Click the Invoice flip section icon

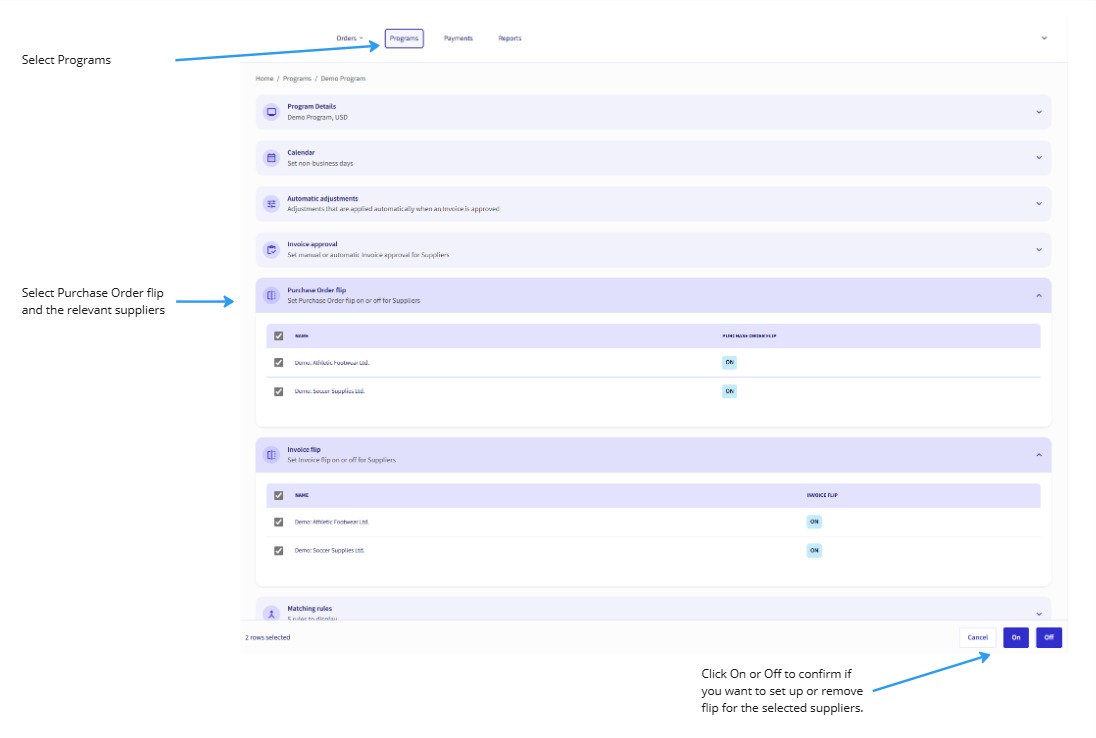pos(271,455)
